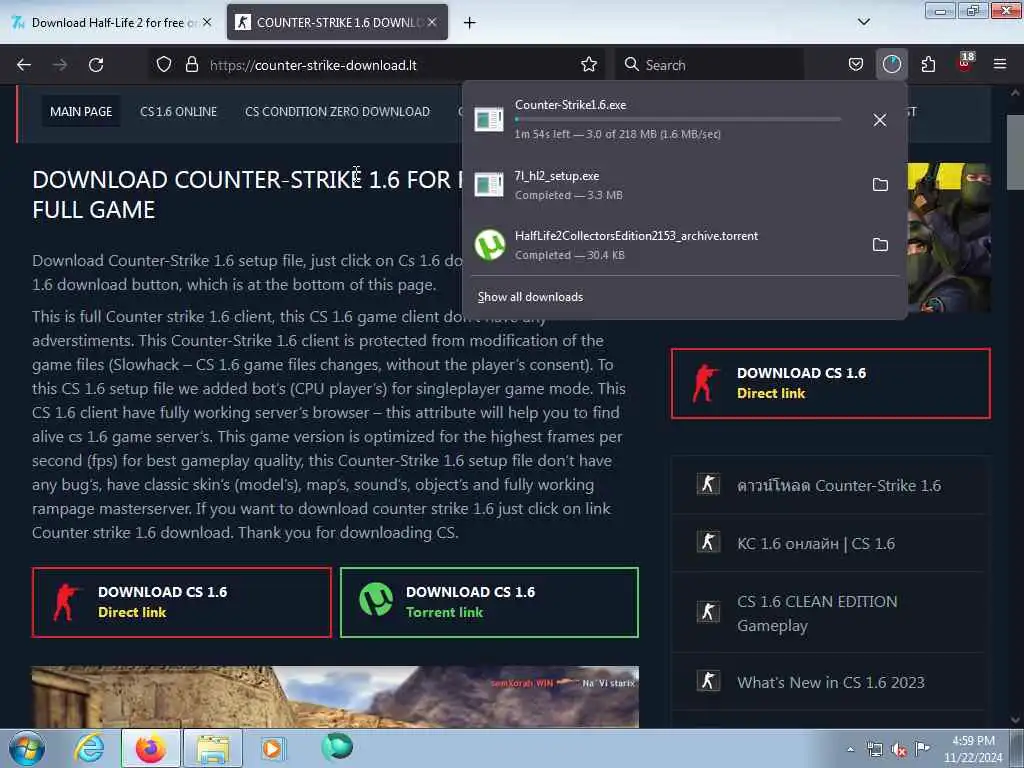Open the Windows Start menu
This screenshot has height=768, width=1024.
pyautogui.click(x=27, y=748)
